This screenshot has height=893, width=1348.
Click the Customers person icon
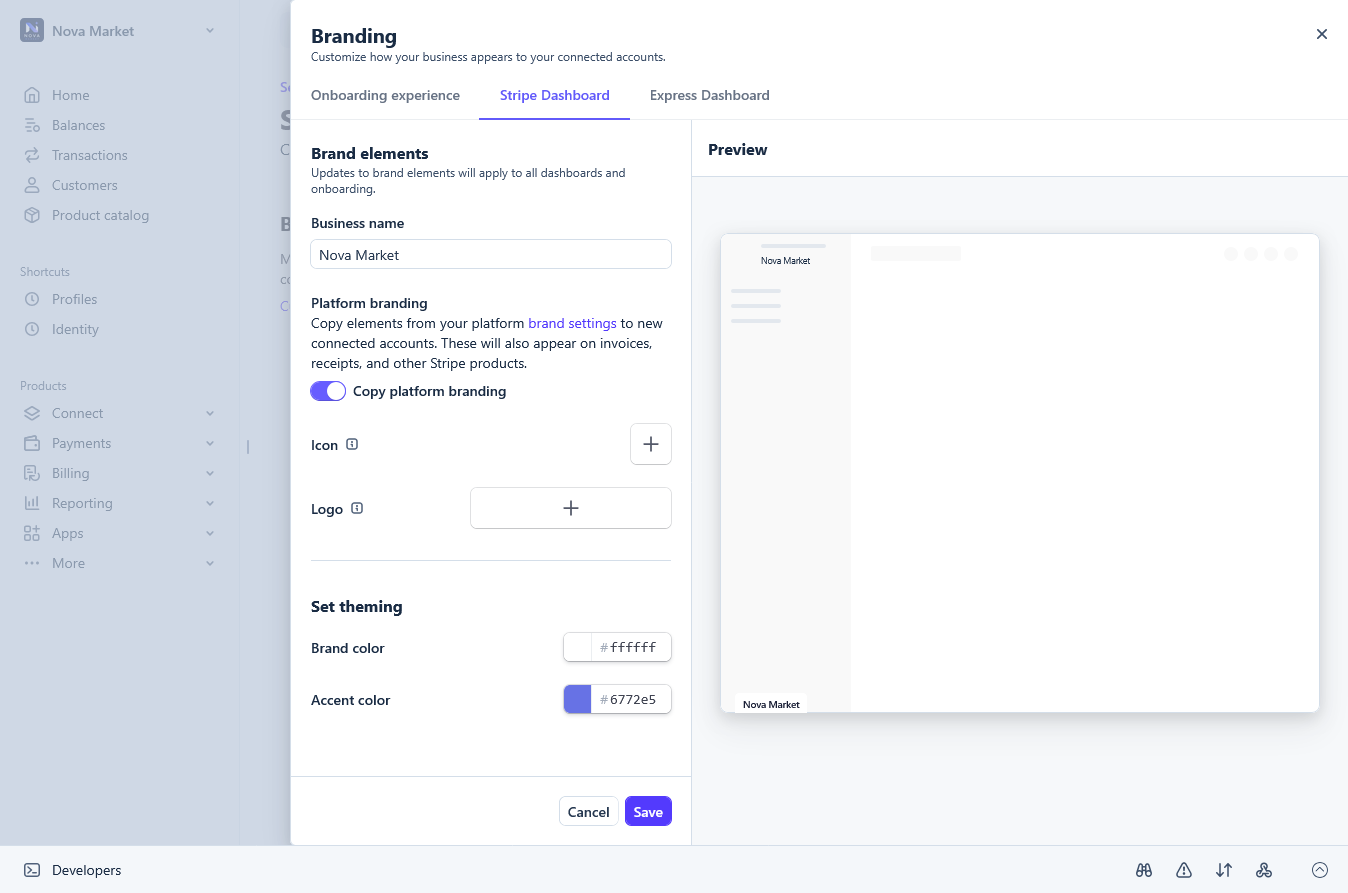click(32, 185)
